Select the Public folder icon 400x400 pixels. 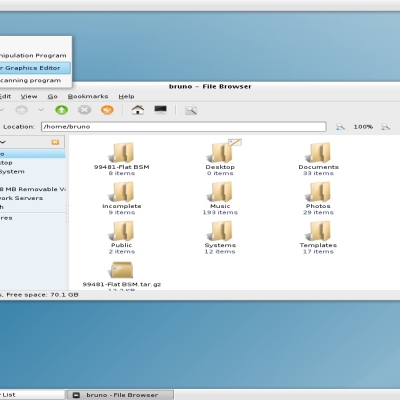pyautogui.click(x=122, y=231)
